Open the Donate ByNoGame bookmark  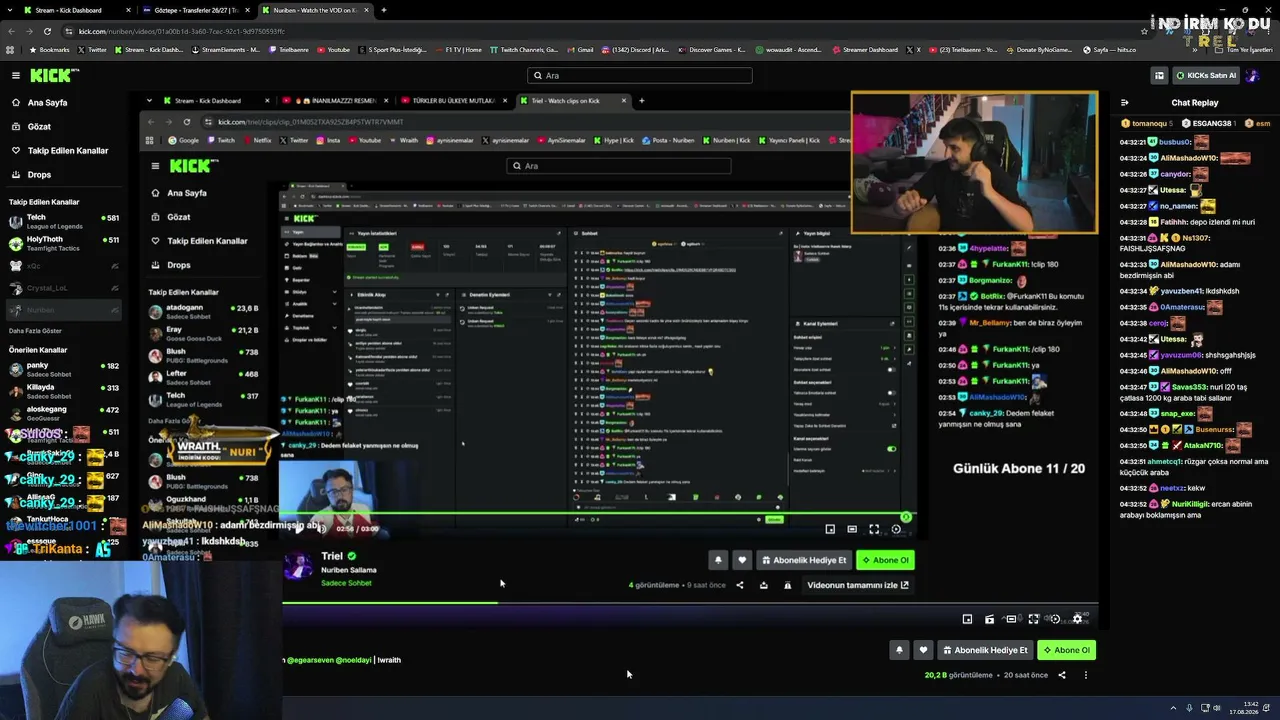pyautogui.click(x=1040, y=50)
